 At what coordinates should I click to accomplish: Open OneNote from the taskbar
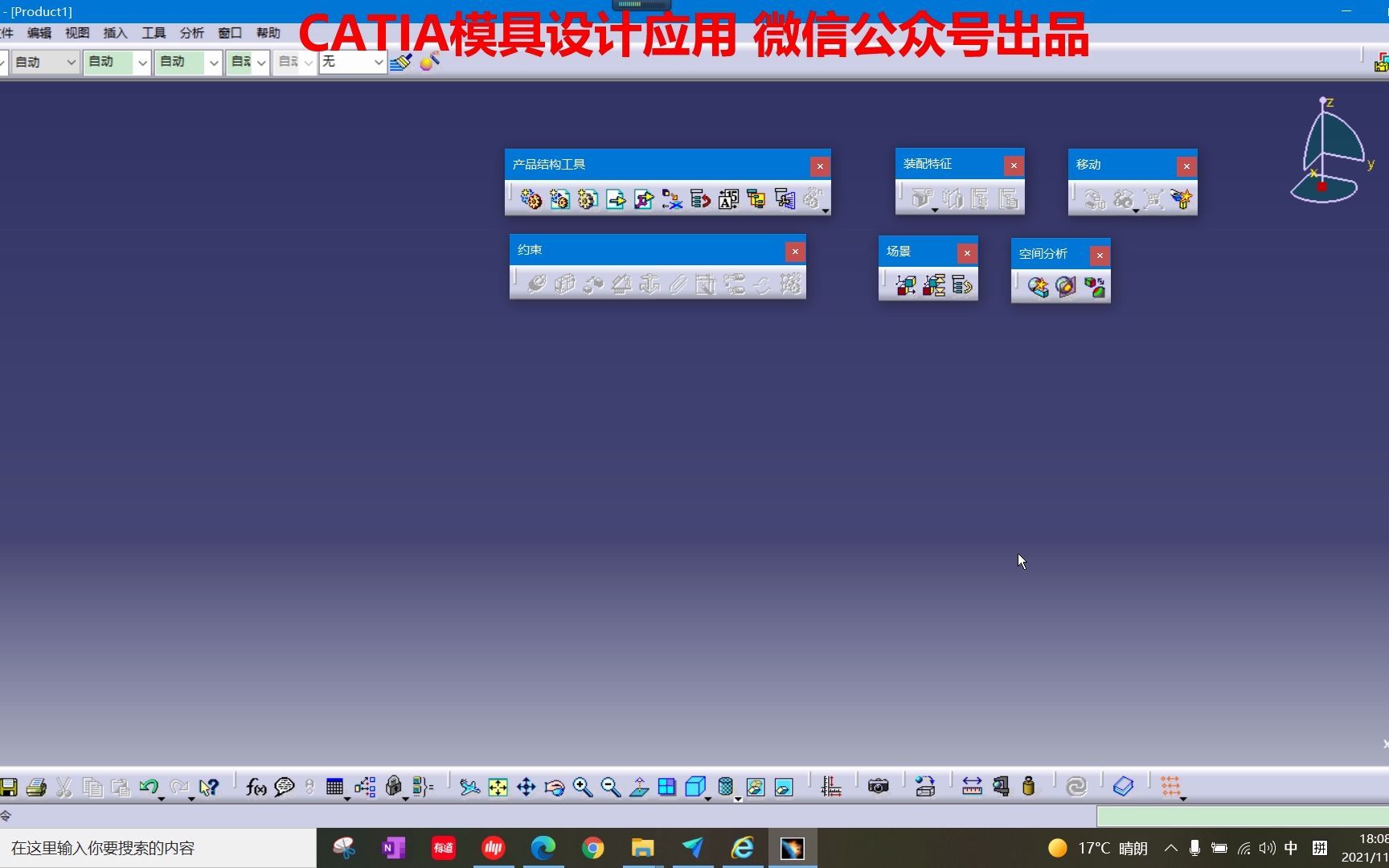(393, 848)
